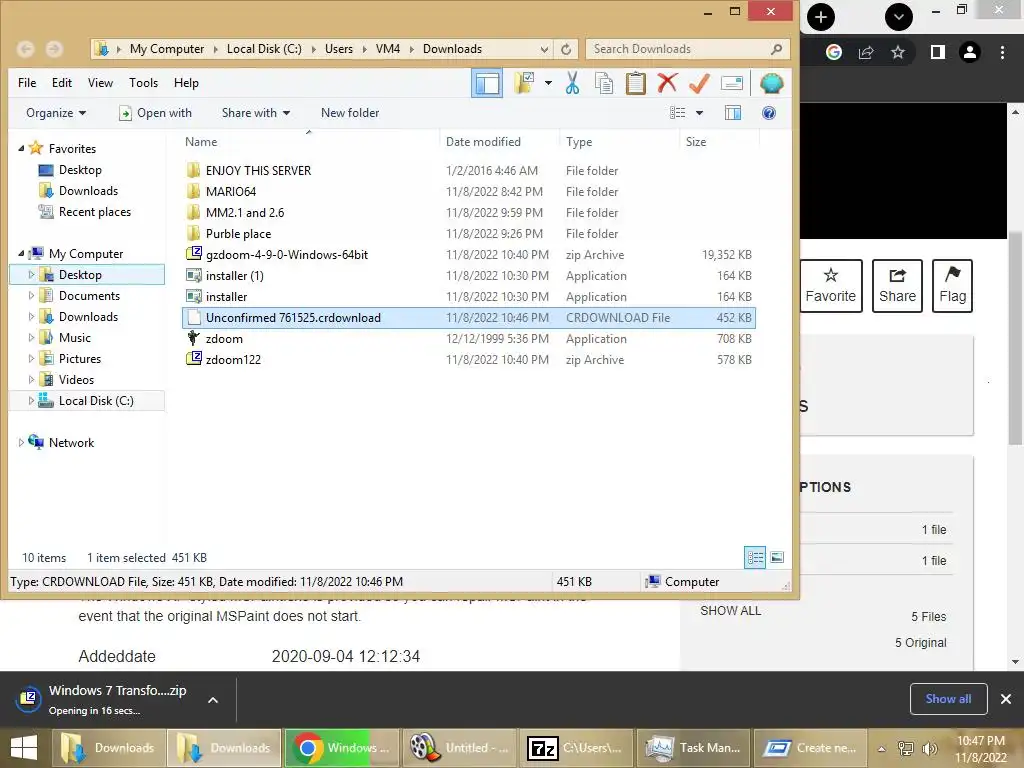Image resolution: width=1024 pixels, height=768 pixels.
Task: Sort by Size column header
Action: (x=720, y=142)
